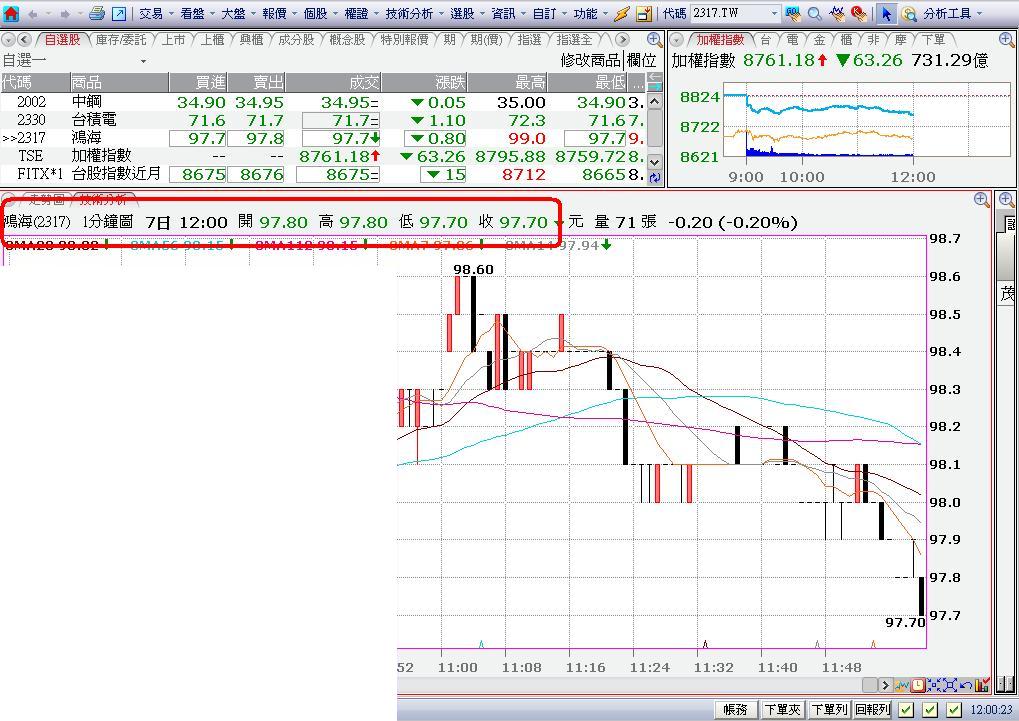Click the bar chart indicator settings icon
The image size is (1019, 721).
[x=981, y=685]
